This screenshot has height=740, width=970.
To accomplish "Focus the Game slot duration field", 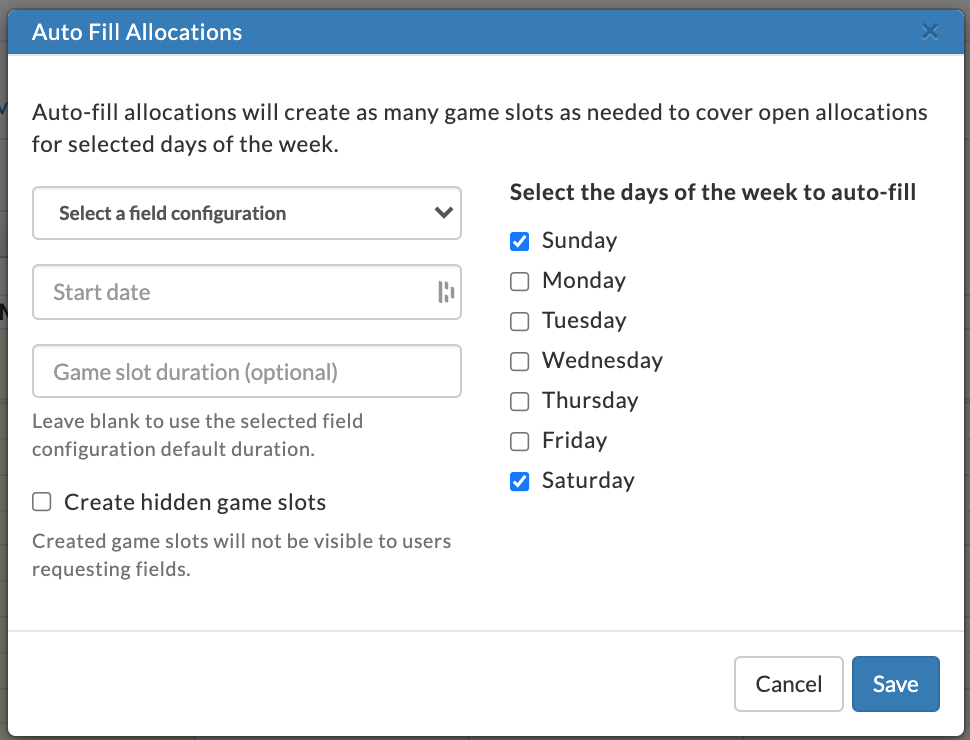I will tap(247, 371).
